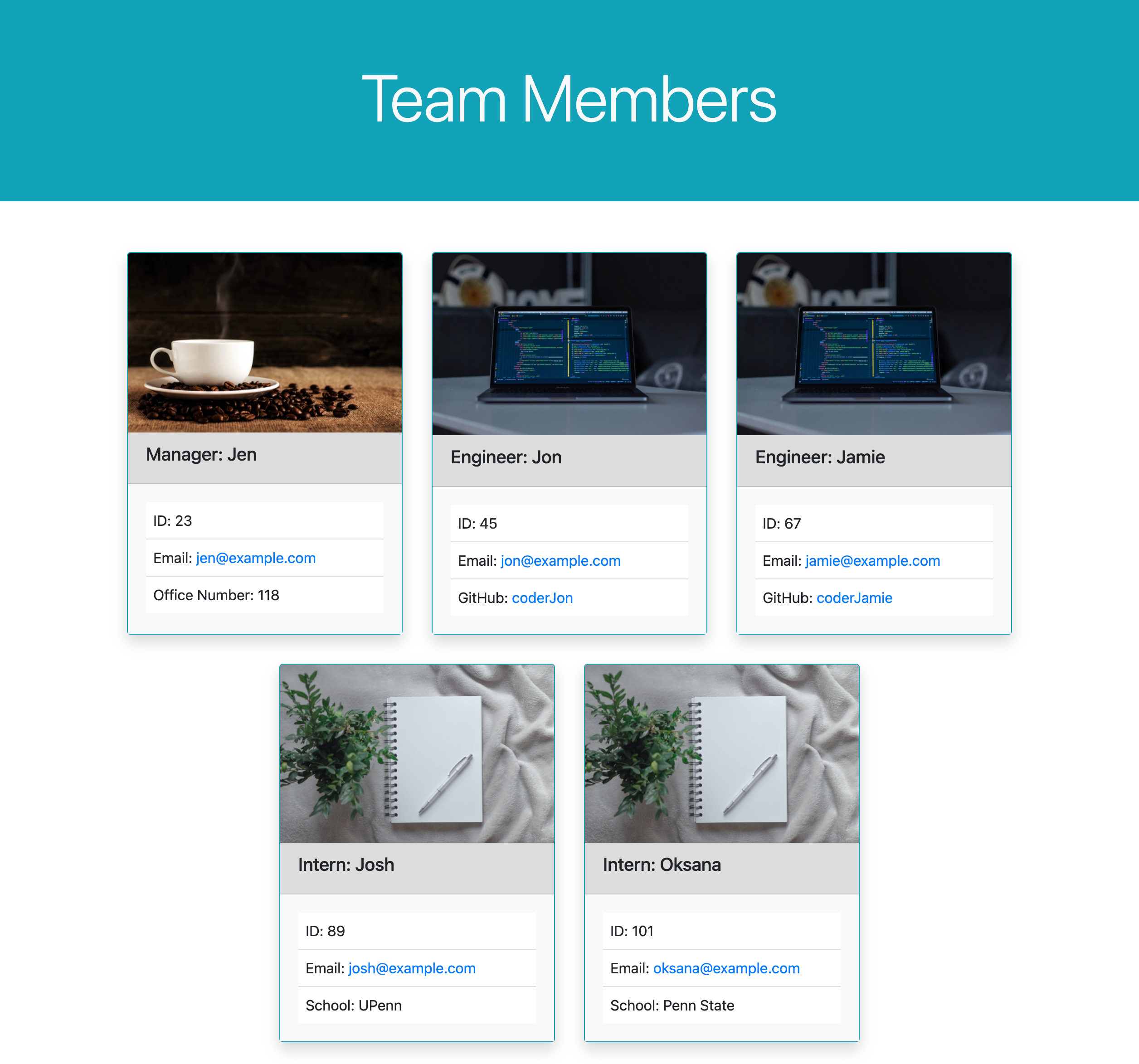Click oksana@example.com email link
1139x1064 pixels.
(726, 968)
